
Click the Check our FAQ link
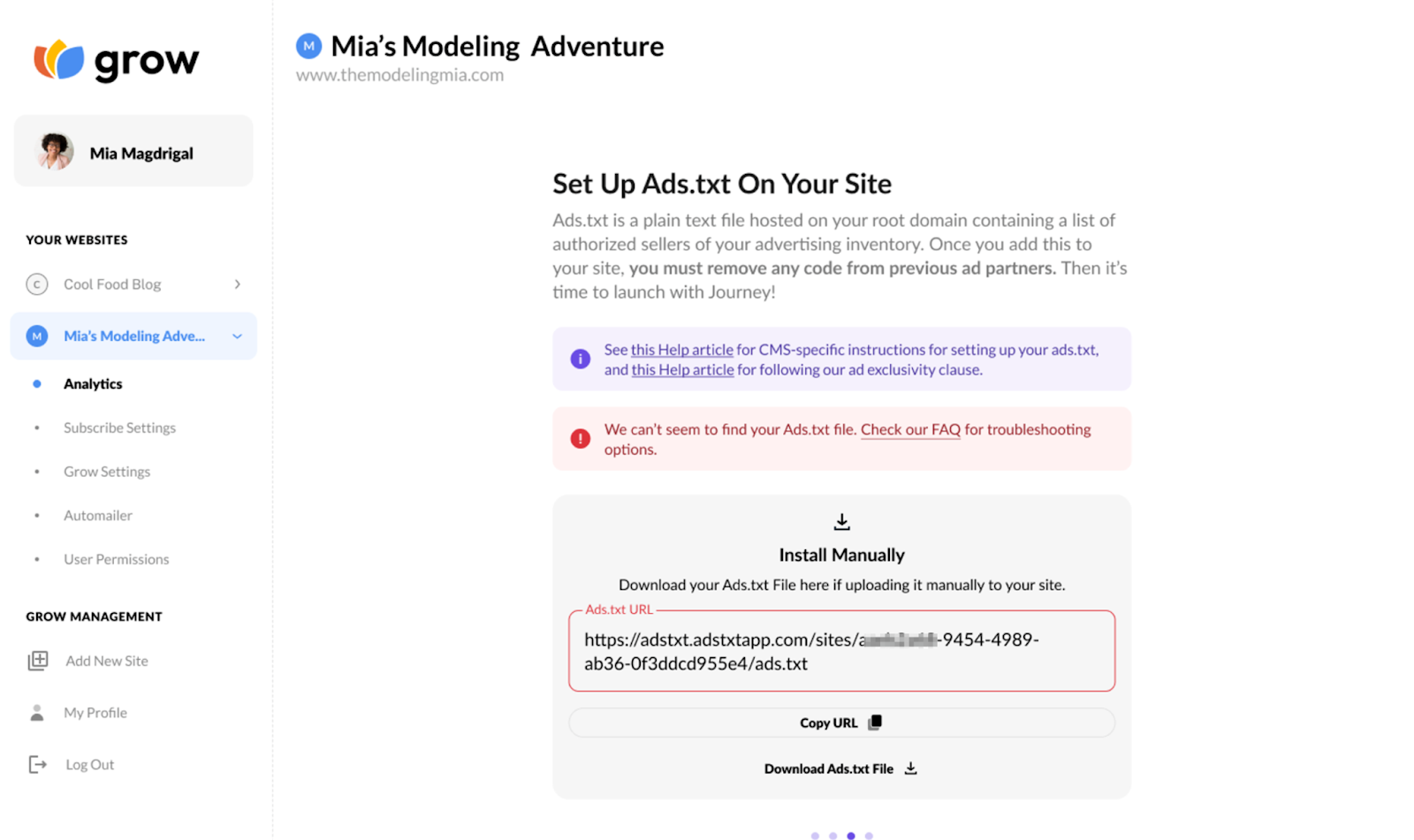pyautogui.click(x=909, y=429)
